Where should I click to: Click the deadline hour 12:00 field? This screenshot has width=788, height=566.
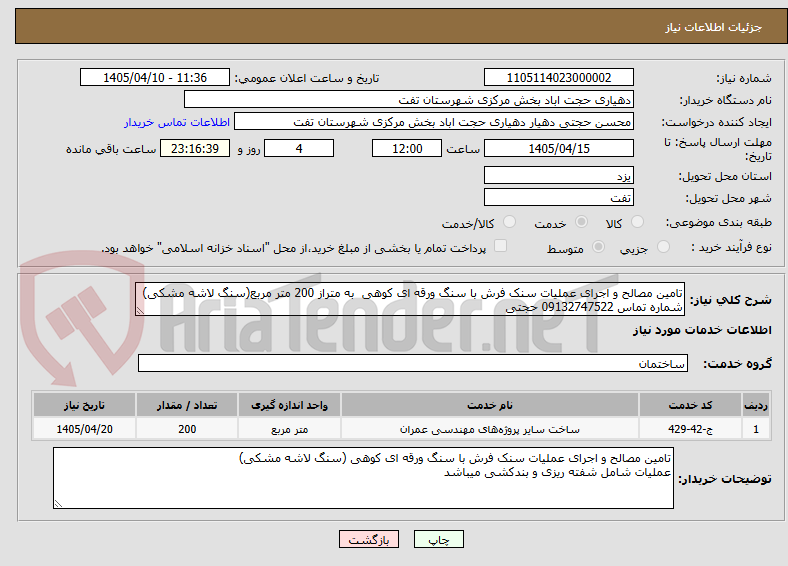[407, 148]
